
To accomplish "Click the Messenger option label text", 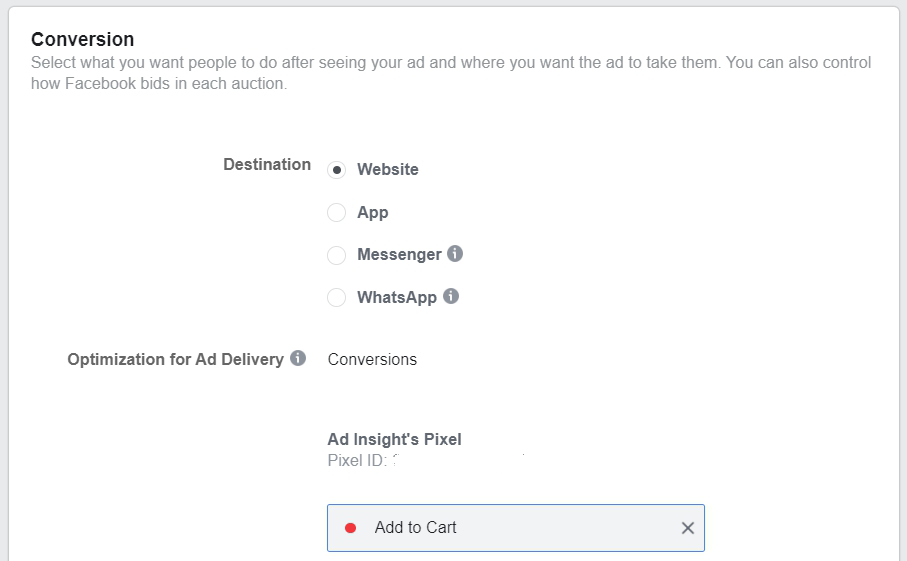I will 399,255.
